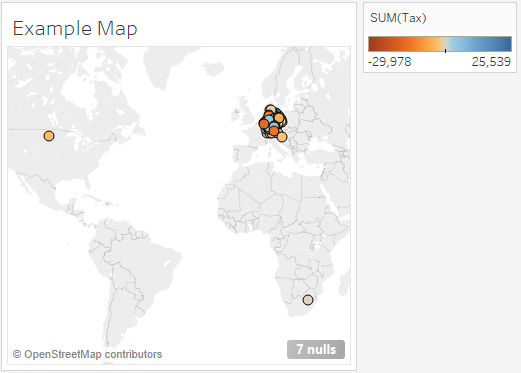Click the zero tick on color legend

pyautogui.click(x=445, y=51)
